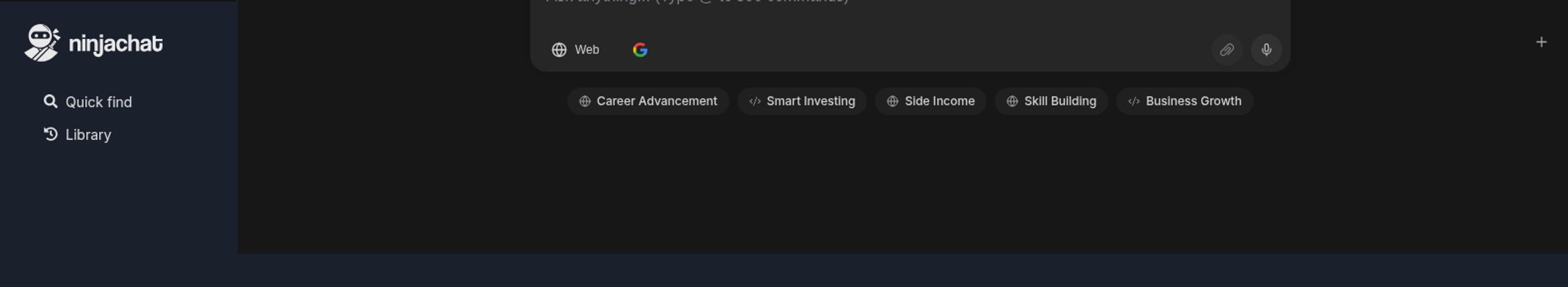Open the Library sidebar item
This screenshot has width=1568, height=287.
(88, 135)
